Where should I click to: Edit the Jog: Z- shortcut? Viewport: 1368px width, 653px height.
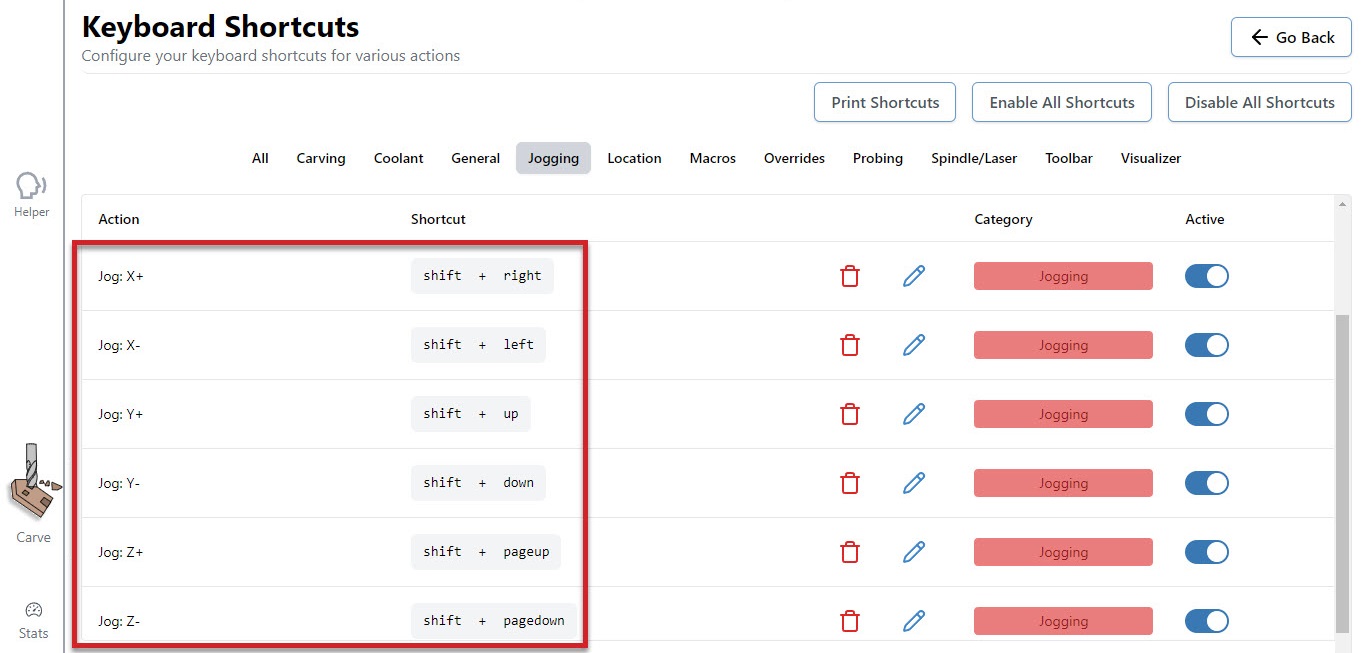coord(913,621)
